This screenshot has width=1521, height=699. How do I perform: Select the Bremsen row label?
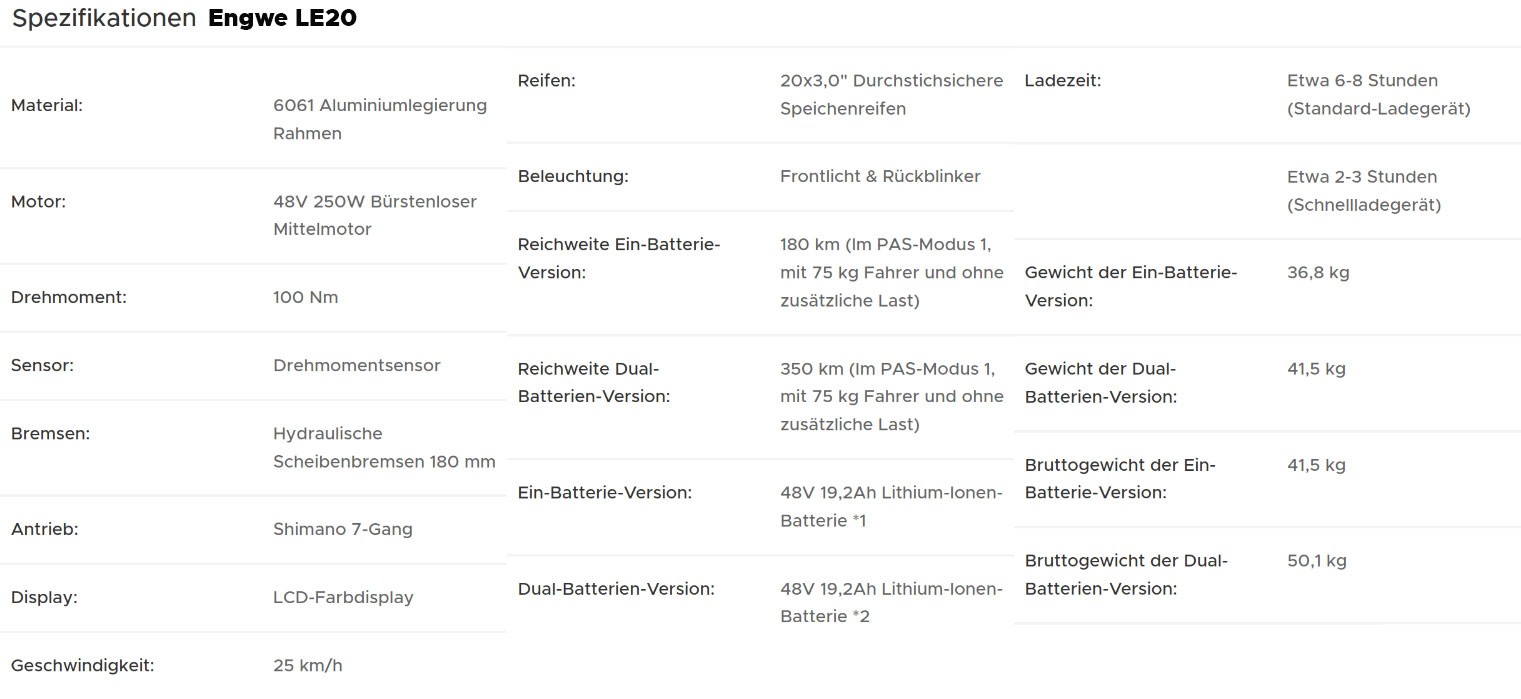click(x=50, y=433)
